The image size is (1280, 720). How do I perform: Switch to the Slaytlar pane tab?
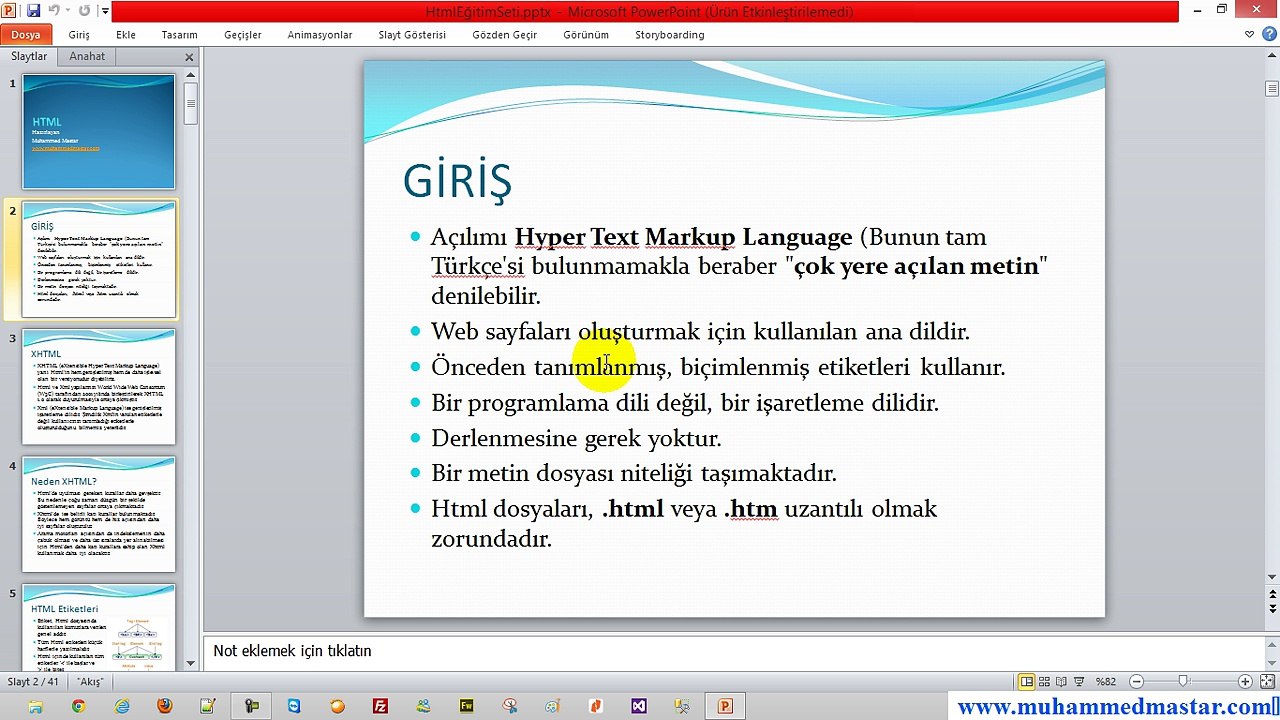click(29, 57)
